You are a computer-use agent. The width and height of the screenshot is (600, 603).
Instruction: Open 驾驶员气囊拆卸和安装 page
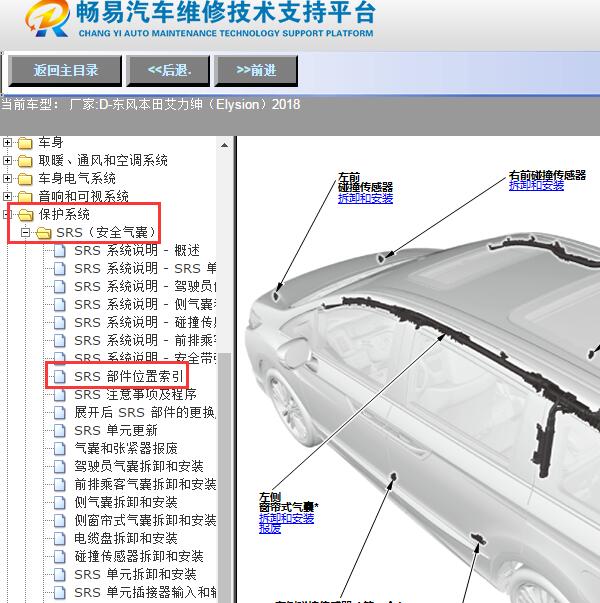138,466
